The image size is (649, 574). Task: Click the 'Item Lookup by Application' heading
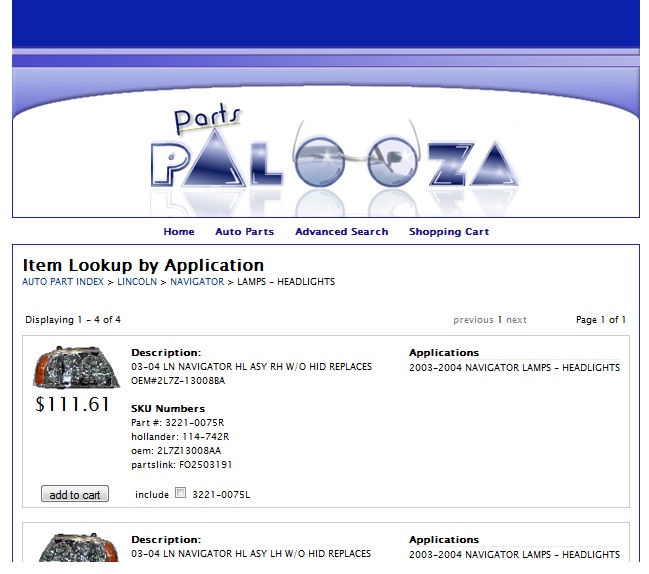143,265
